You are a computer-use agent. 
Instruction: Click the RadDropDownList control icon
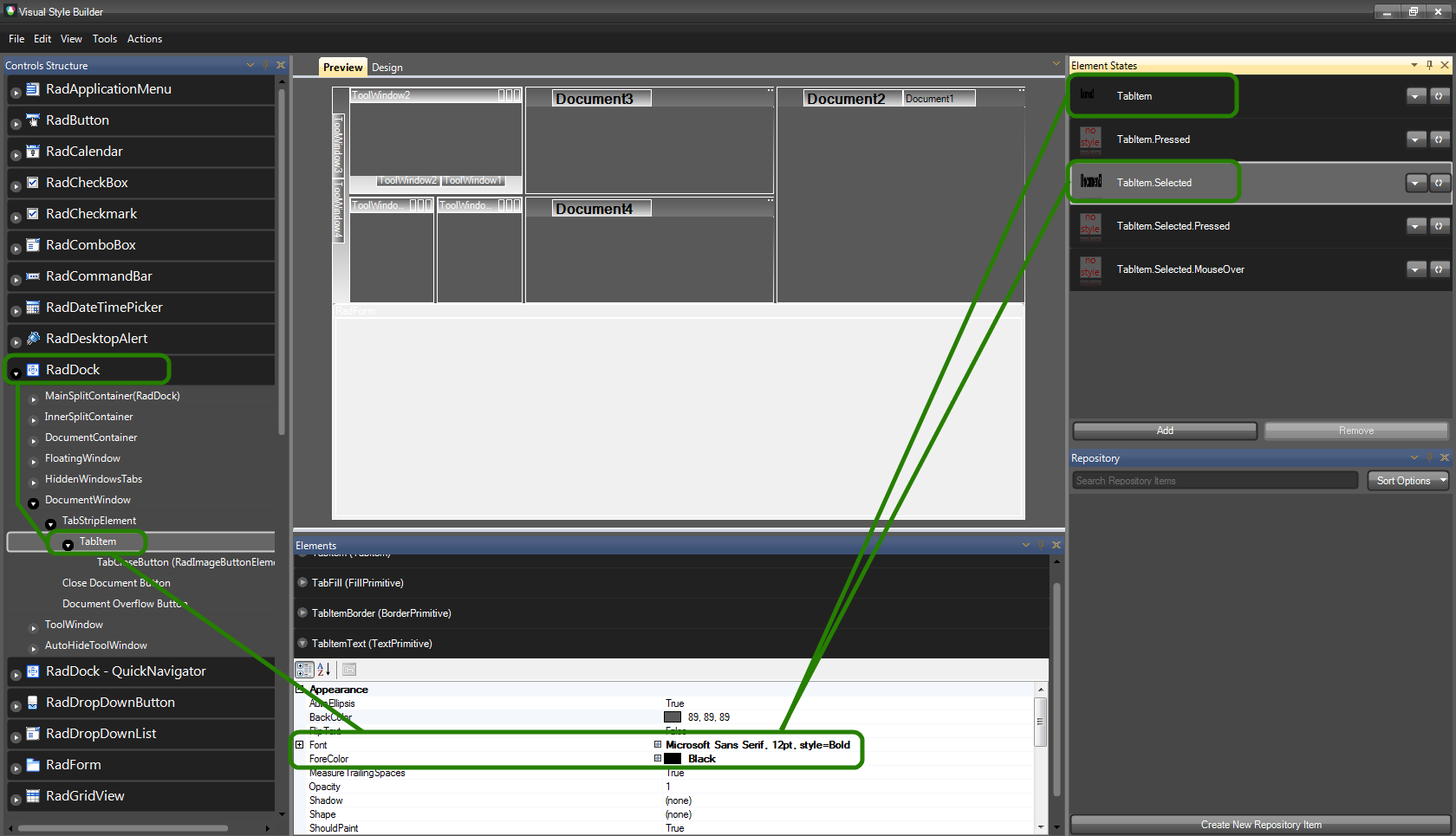click(33, 734)
